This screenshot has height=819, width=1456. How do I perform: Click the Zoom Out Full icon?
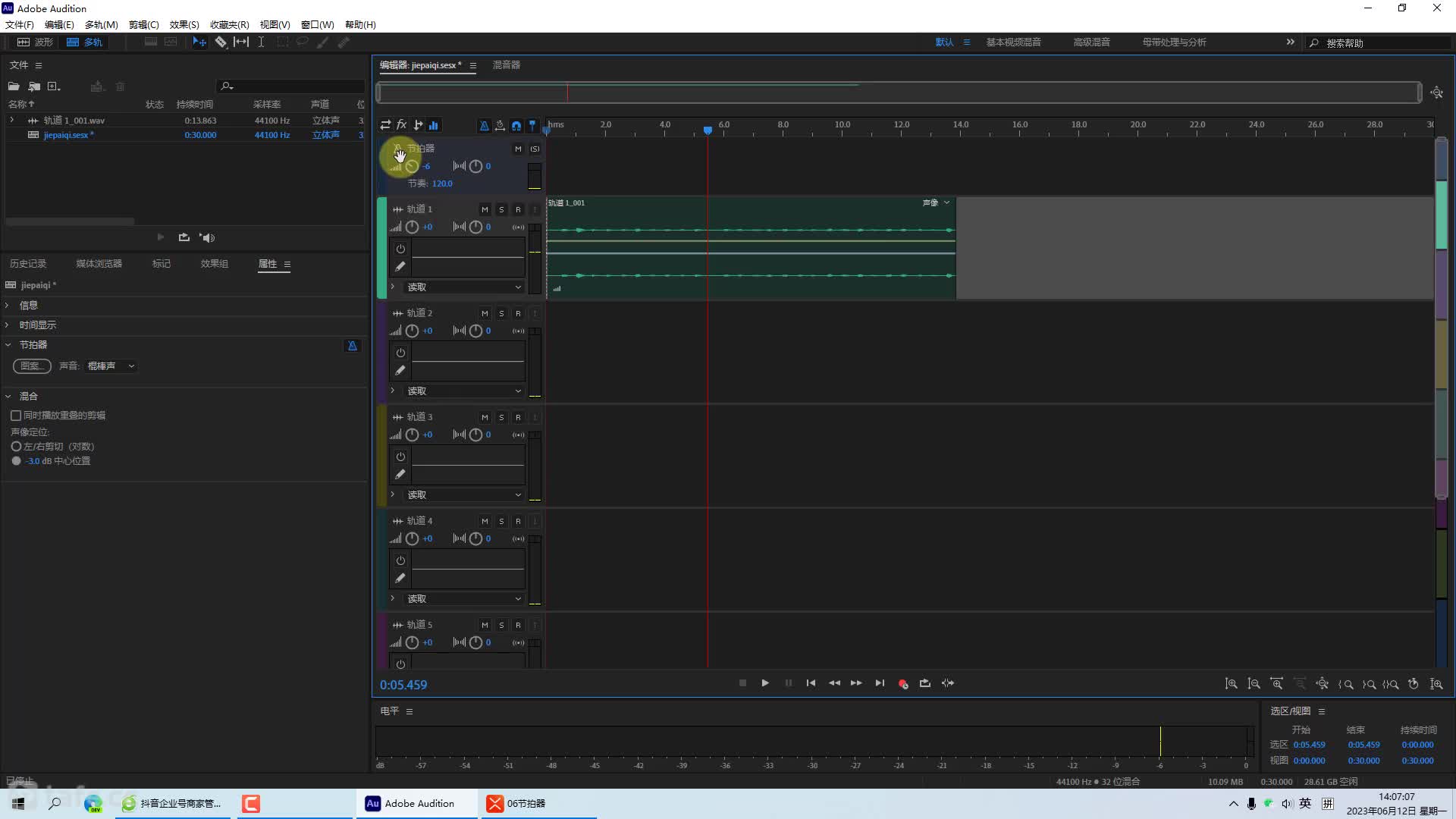(x=1322, y=684)
